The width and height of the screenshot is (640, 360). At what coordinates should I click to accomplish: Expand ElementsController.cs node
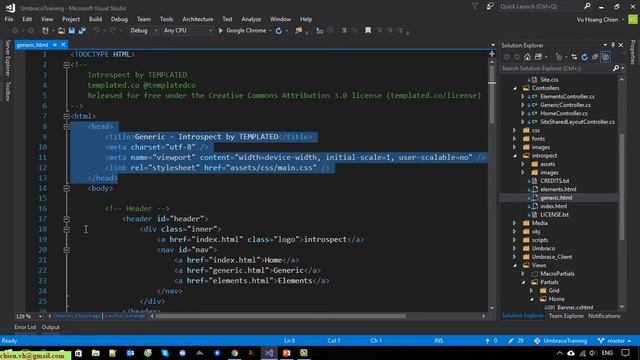(x=523, y=97)
